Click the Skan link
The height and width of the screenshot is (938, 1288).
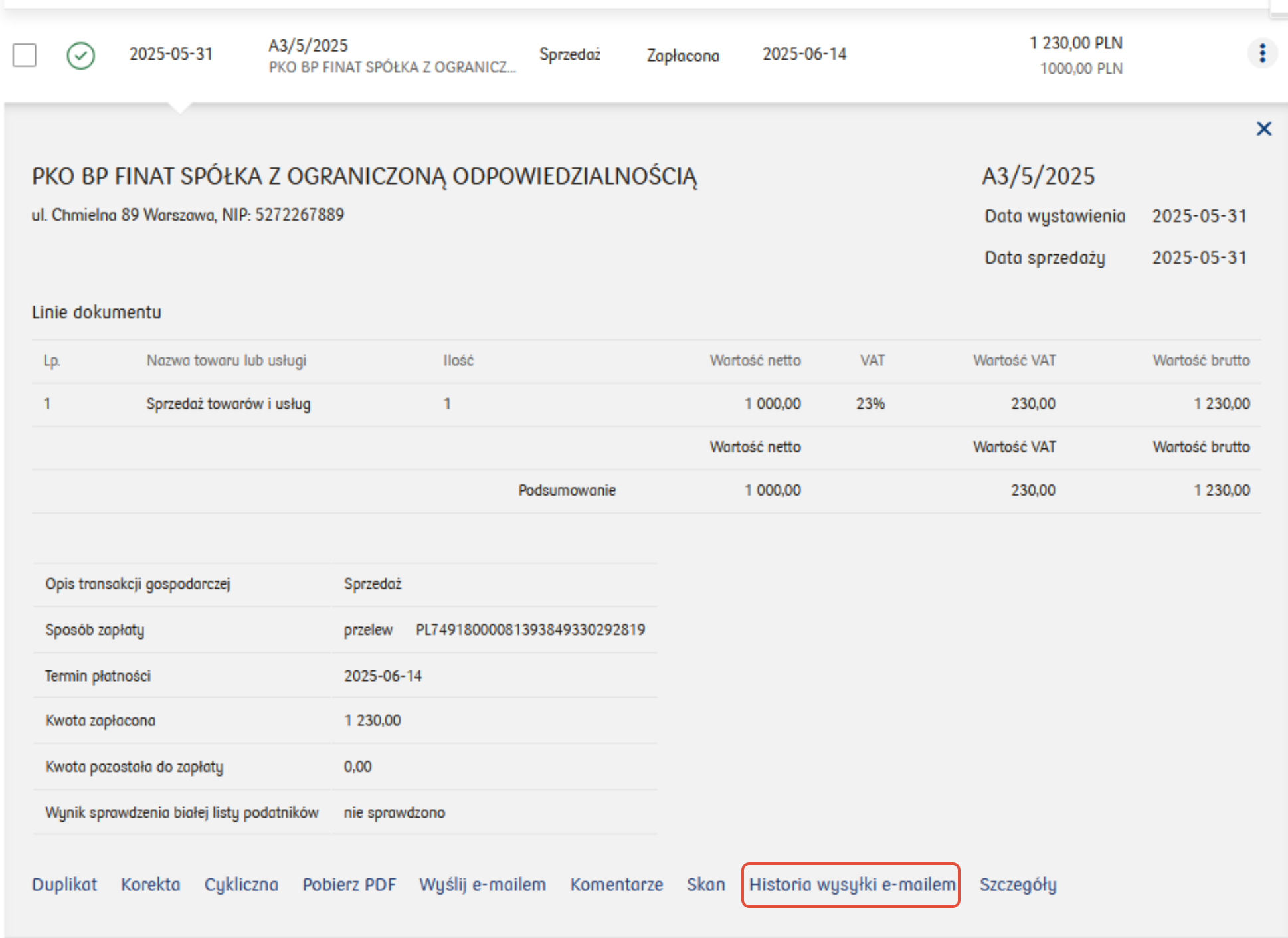(x=705, y=884)
